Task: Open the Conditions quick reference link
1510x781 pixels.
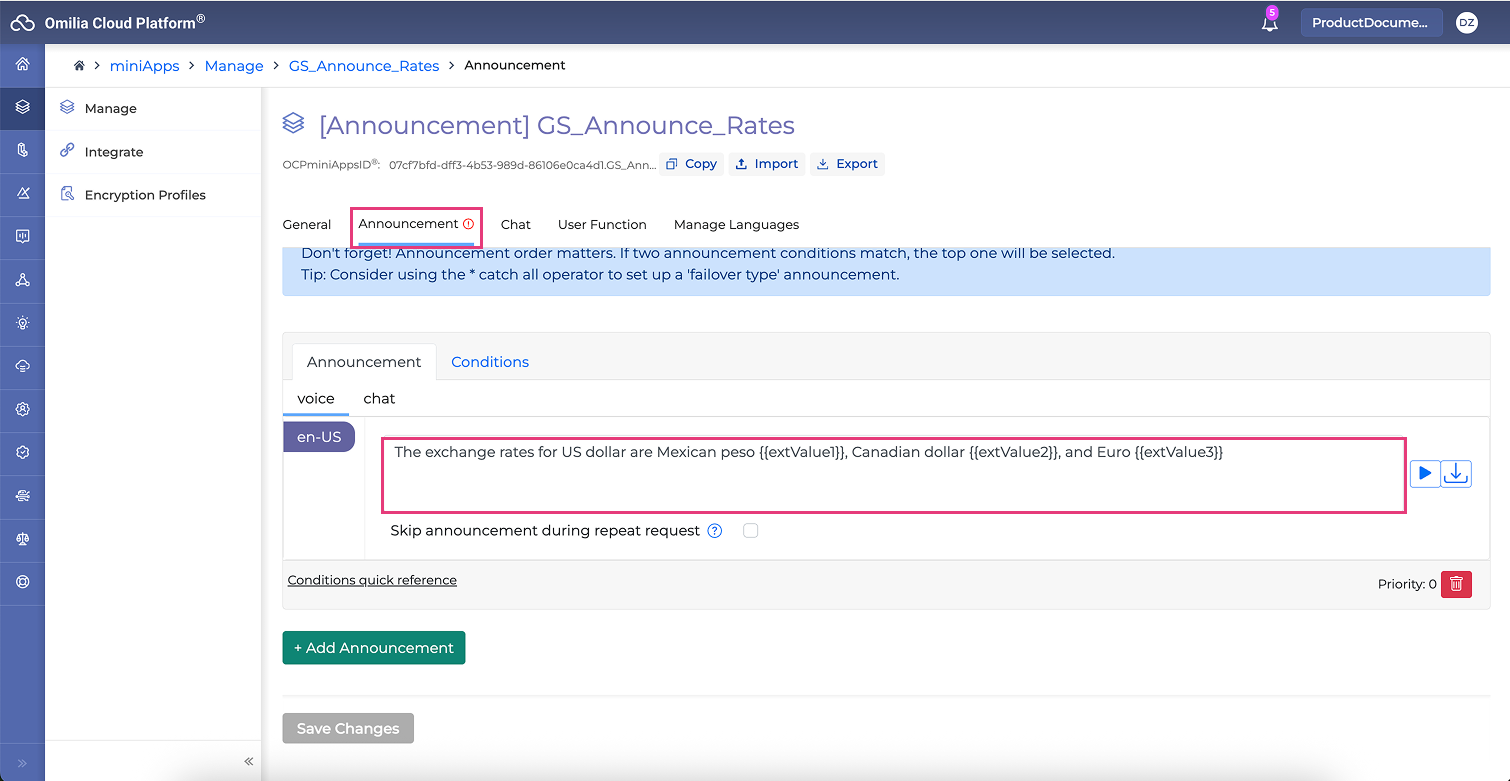Action: (x=372, y=580)
